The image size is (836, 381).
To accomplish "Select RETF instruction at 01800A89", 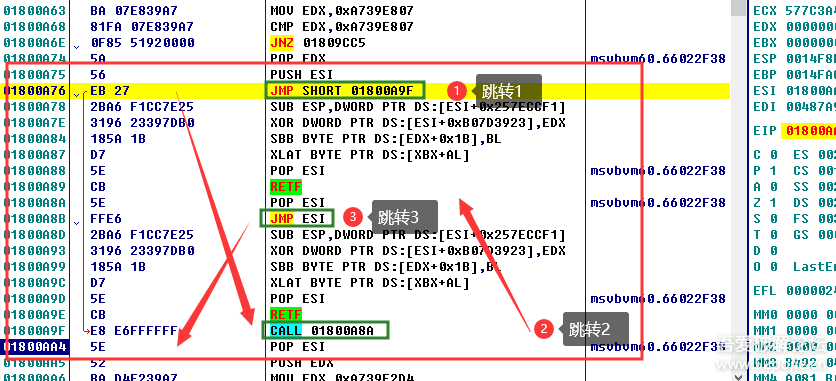I will 286,187.
